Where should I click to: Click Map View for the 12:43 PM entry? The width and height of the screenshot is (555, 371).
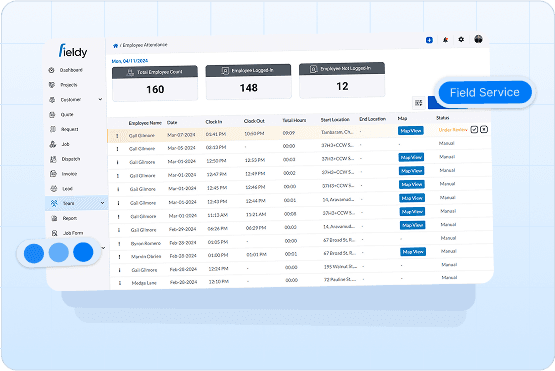point(412,198)
